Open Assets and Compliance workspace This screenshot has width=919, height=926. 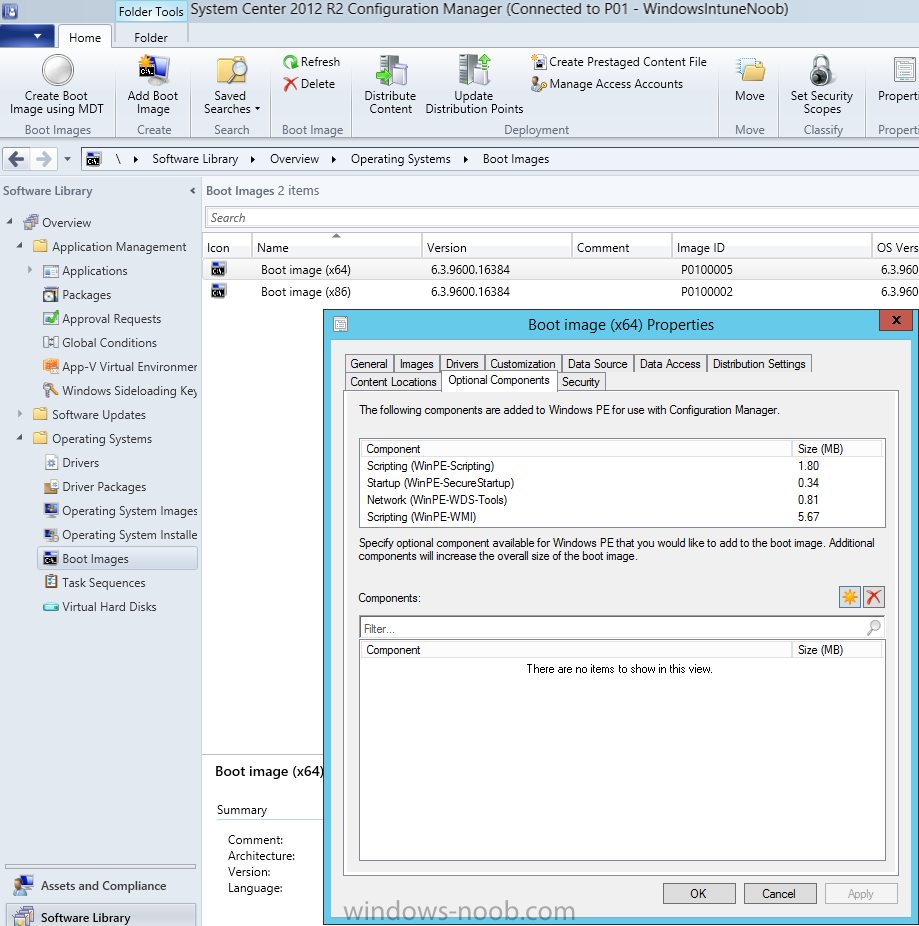pos(100,886)
